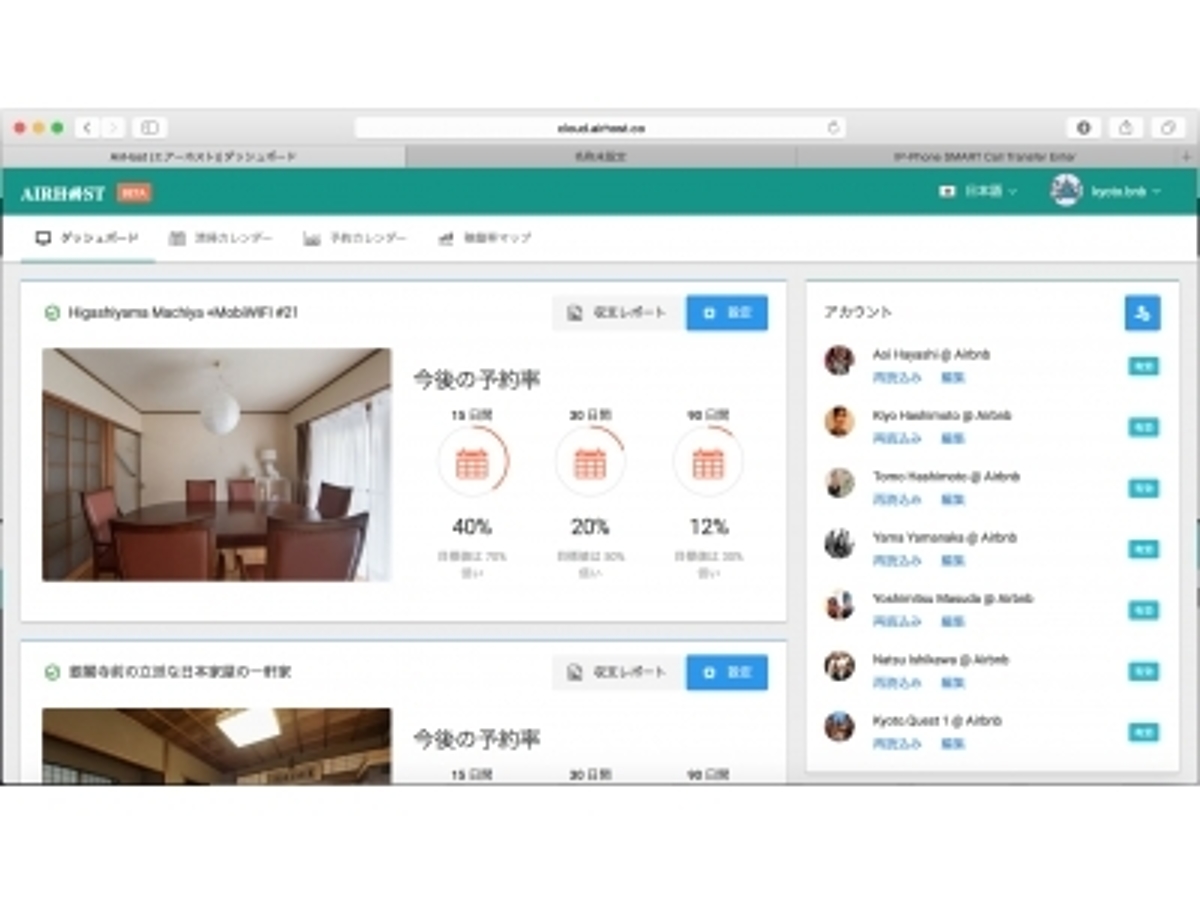Open 収支レポート for the second listing
1200x900 pixels.
click(x=619, y=672)
